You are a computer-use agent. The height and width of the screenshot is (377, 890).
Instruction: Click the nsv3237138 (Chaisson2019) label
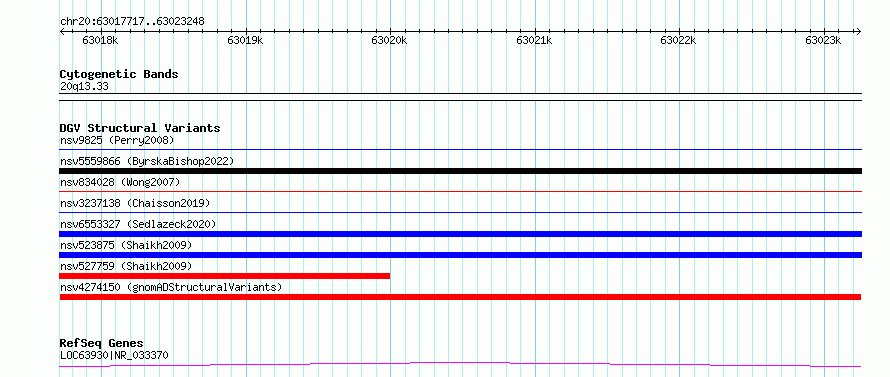pyautogui.click(x=135, y=203)
